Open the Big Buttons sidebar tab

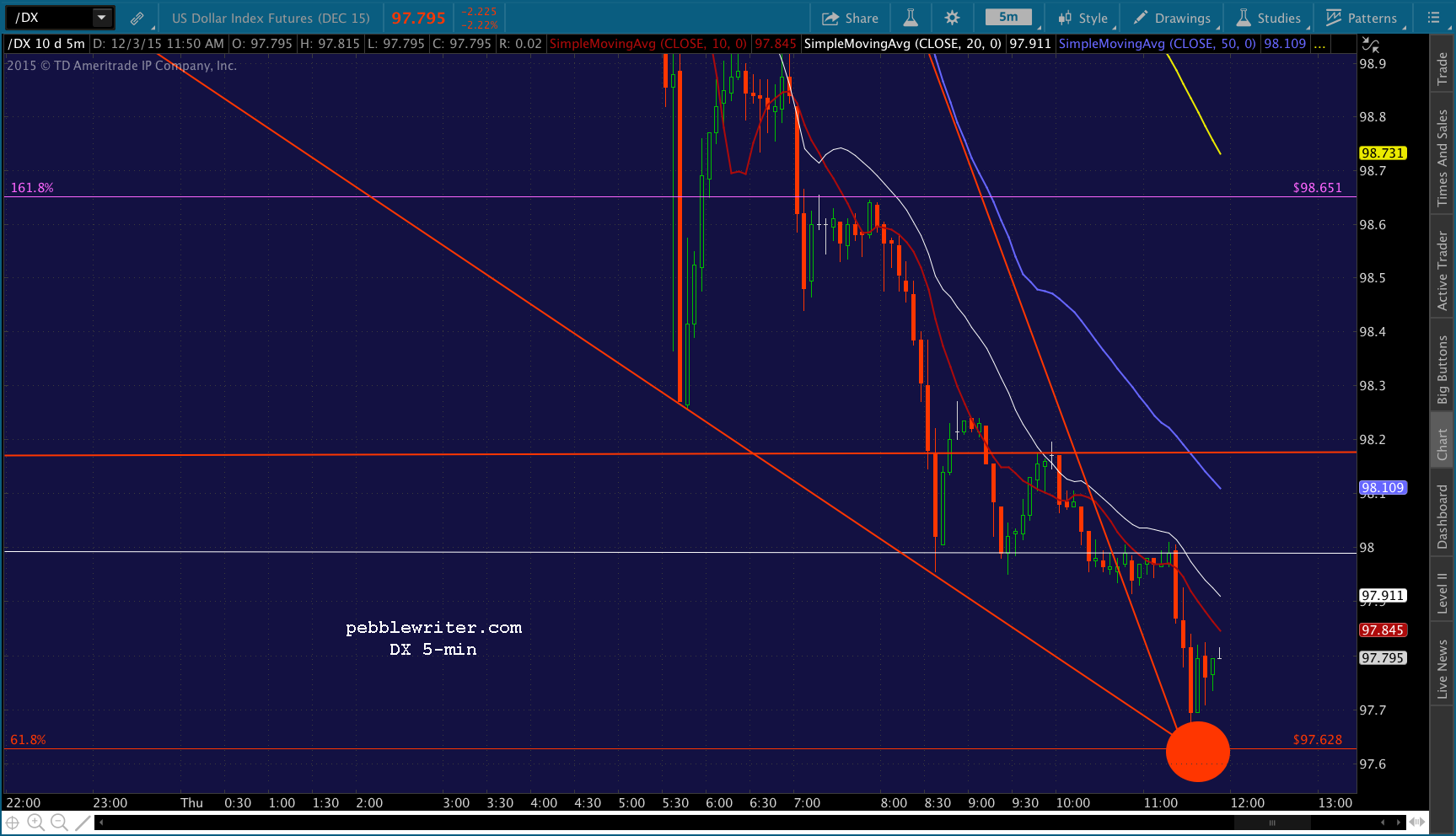pos(1443,369)
